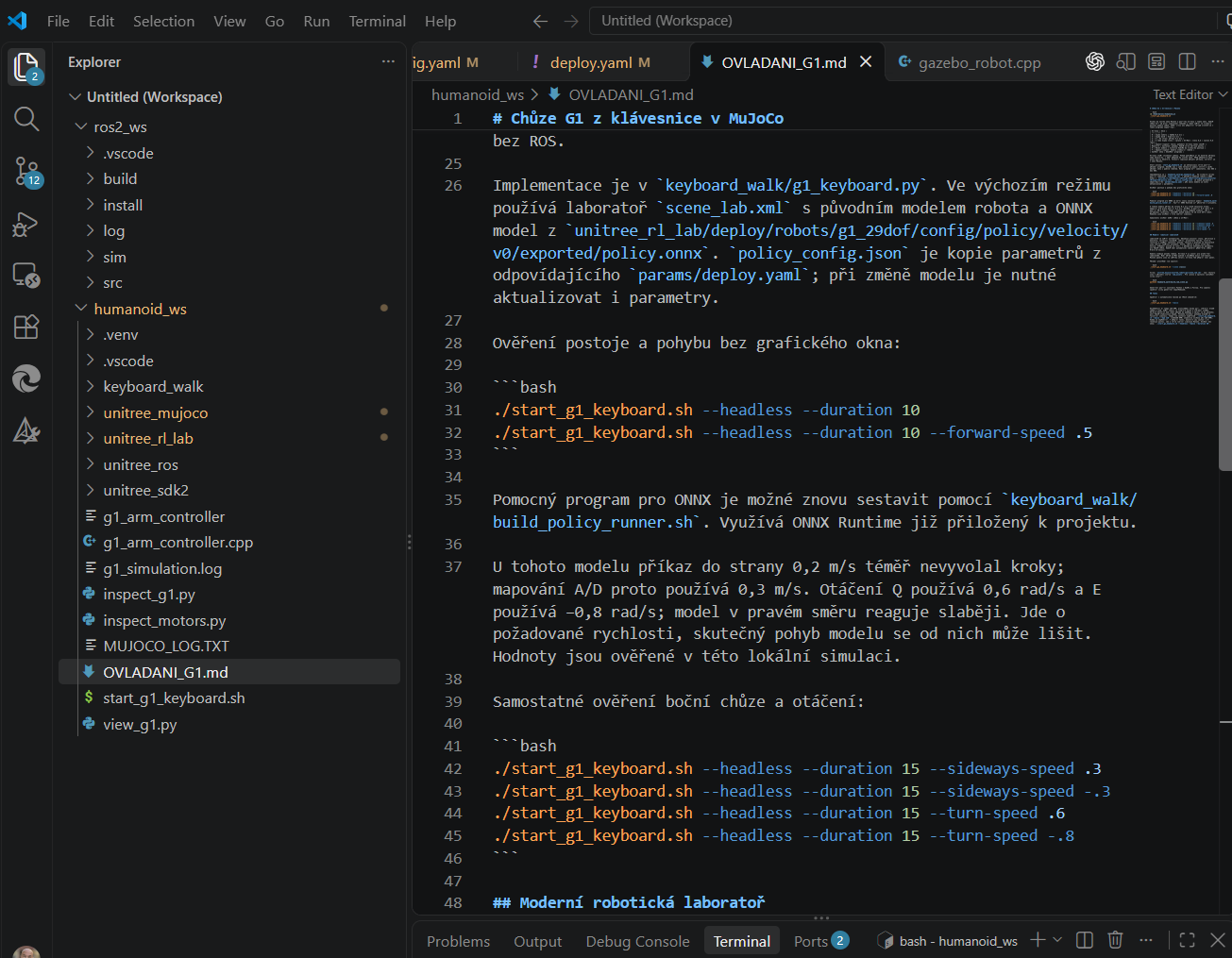Screen dimensions: 1232x958
Task: Split the editor right
Action: 1188,61
